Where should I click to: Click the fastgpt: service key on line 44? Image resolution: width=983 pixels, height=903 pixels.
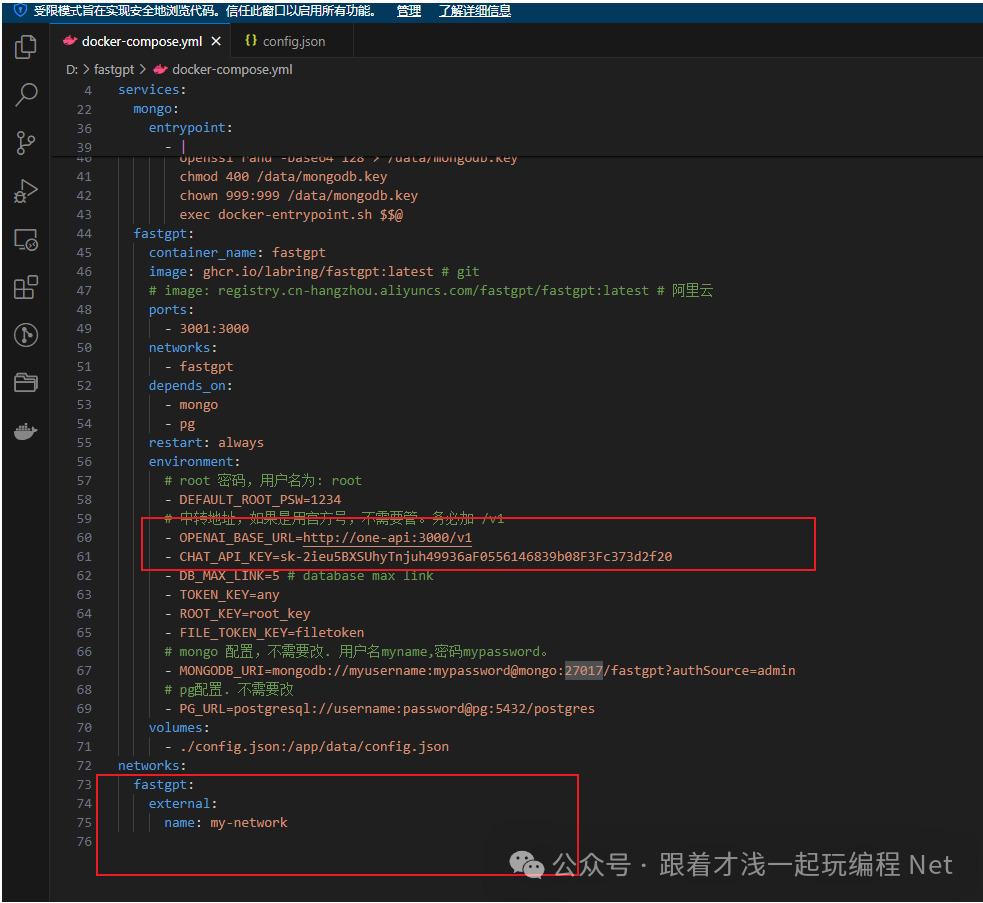point(164,233)
